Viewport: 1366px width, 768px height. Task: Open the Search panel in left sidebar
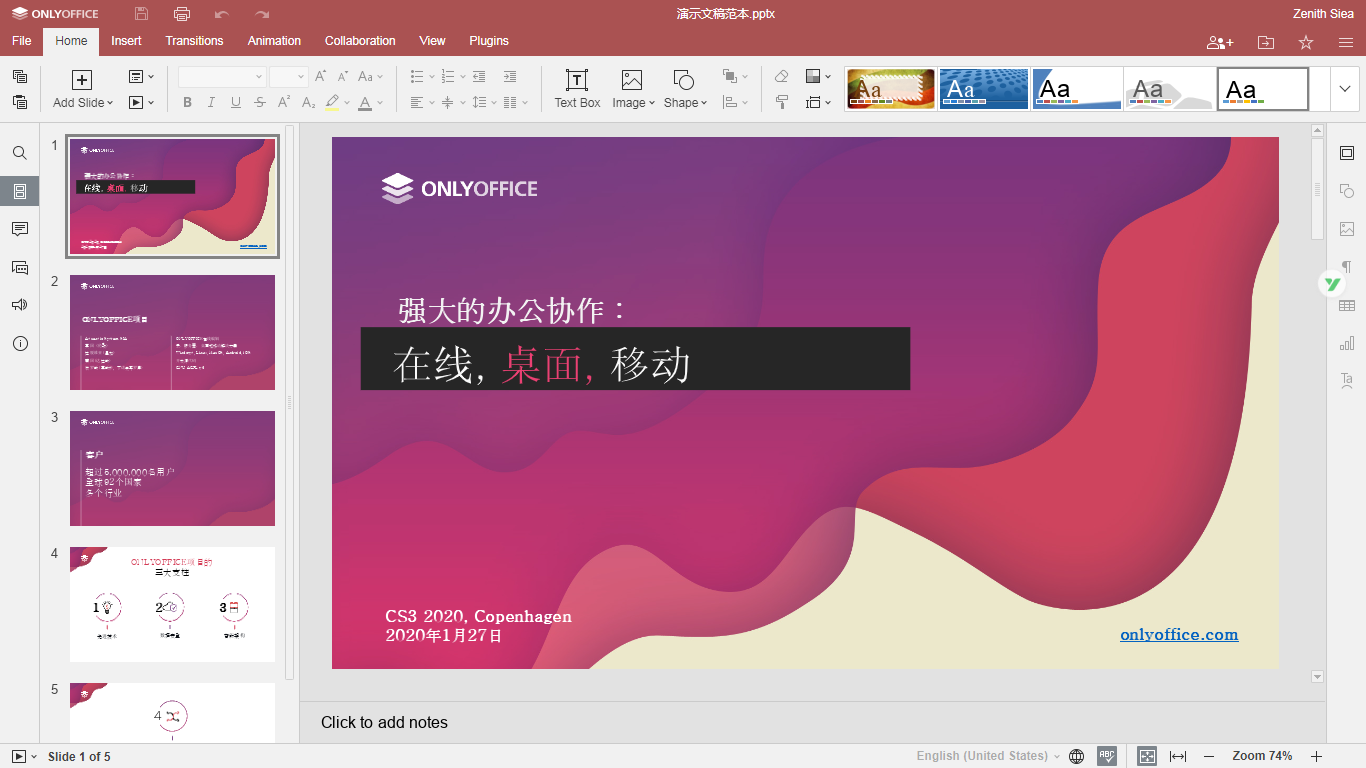click(20, 153)
